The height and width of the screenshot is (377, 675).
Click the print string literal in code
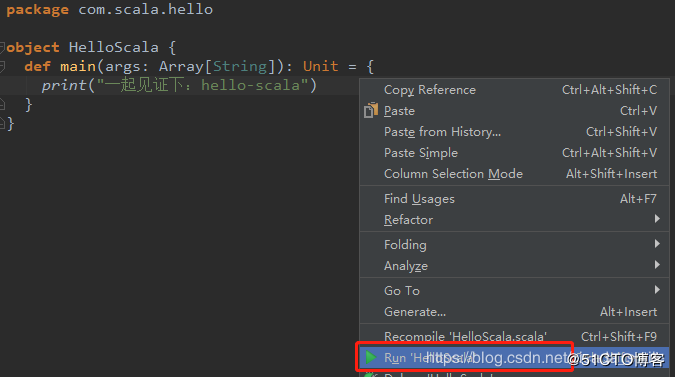click(x=202, y=85)
